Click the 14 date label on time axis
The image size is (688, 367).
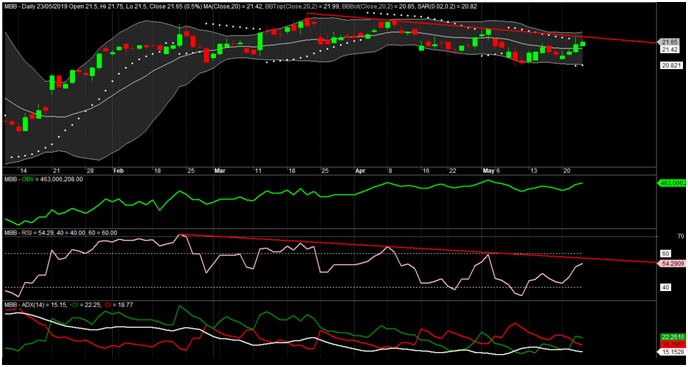(x=24, y=171)
